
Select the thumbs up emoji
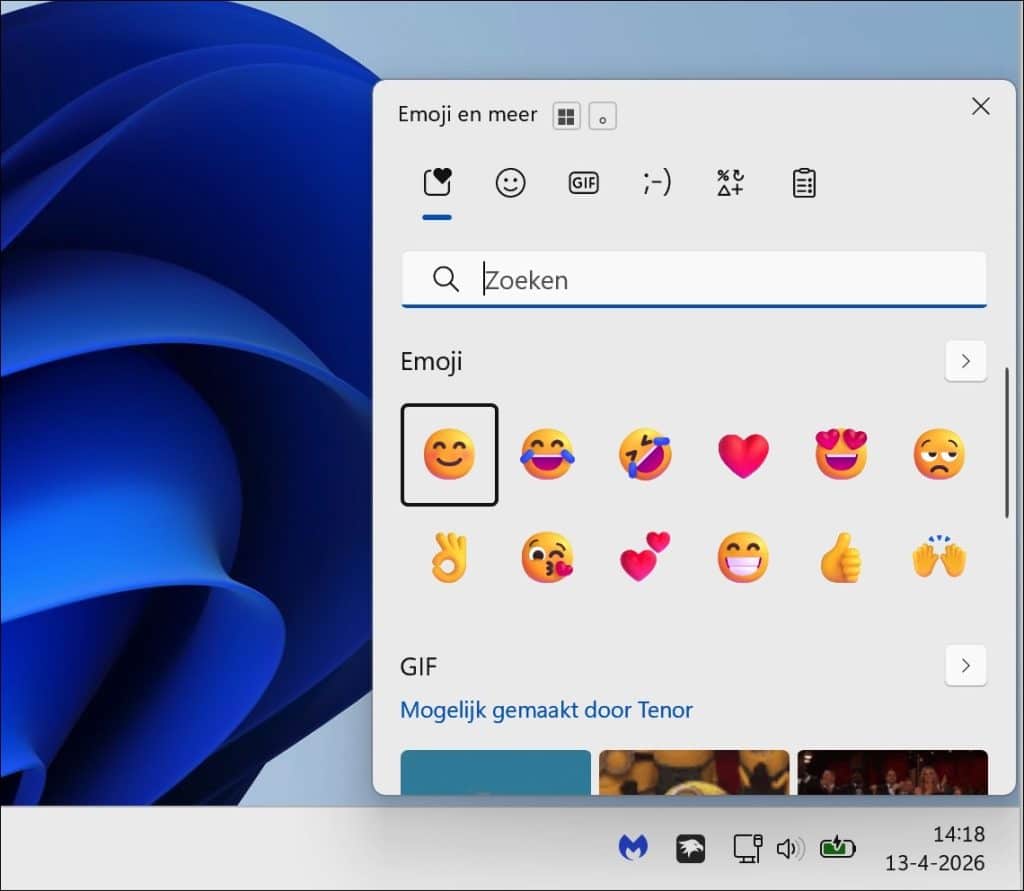841,557
